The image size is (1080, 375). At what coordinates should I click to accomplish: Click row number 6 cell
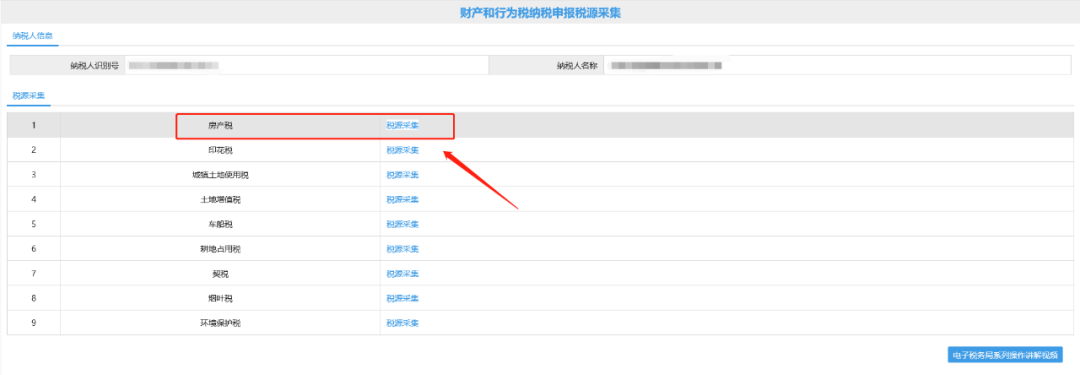(34, 249)
